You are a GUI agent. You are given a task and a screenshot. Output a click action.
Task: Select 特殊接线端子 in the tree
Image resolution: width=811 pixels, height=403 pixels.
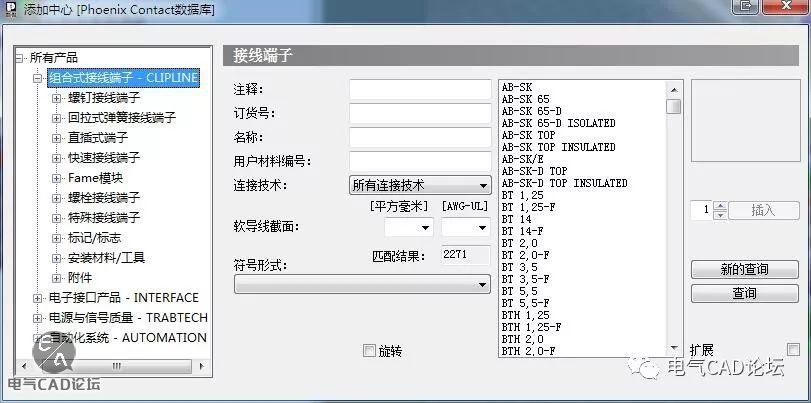(104, 218)
